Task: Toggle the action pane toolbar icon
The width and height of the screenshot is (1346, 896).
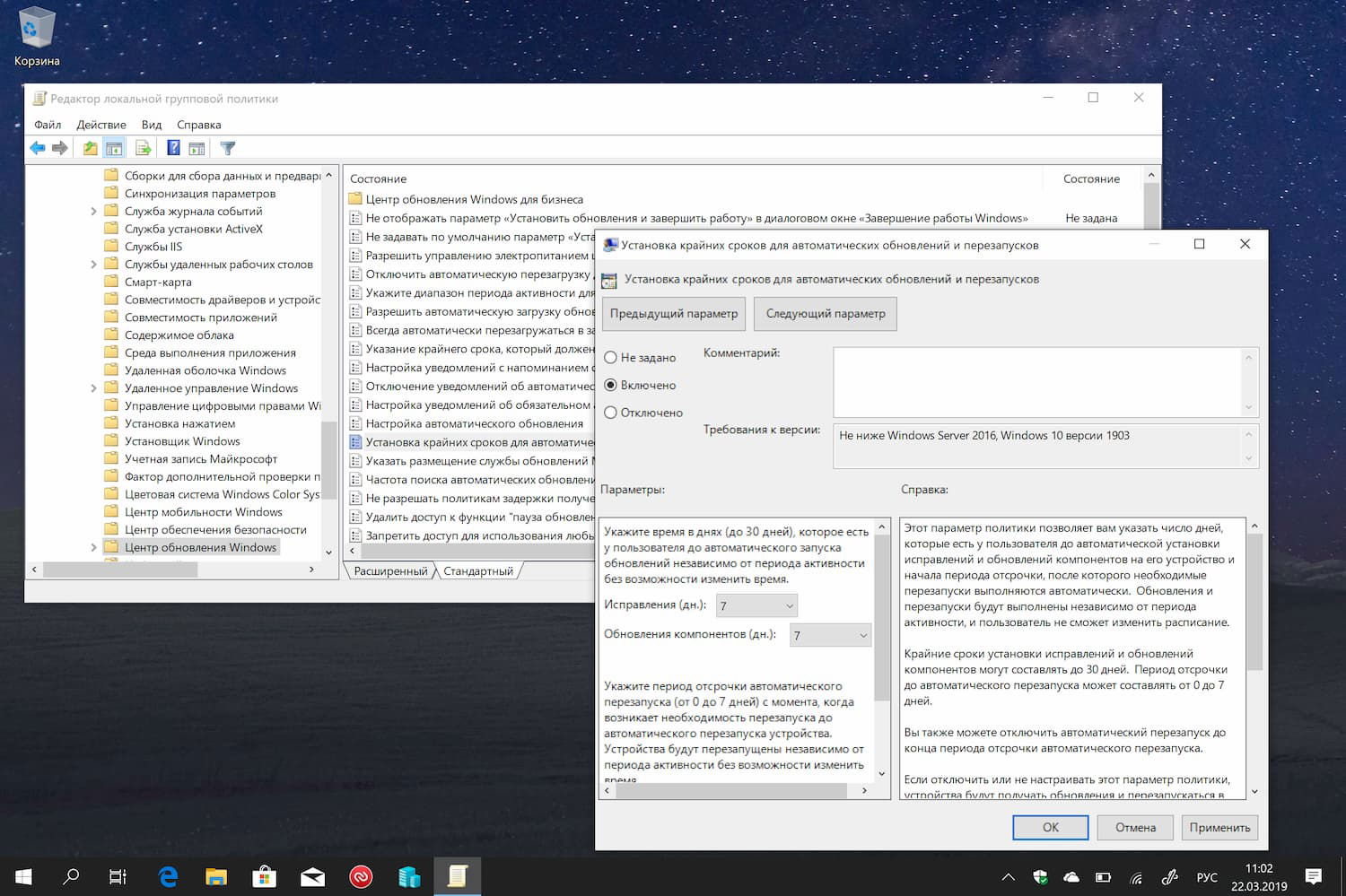Action: [197, 148]
